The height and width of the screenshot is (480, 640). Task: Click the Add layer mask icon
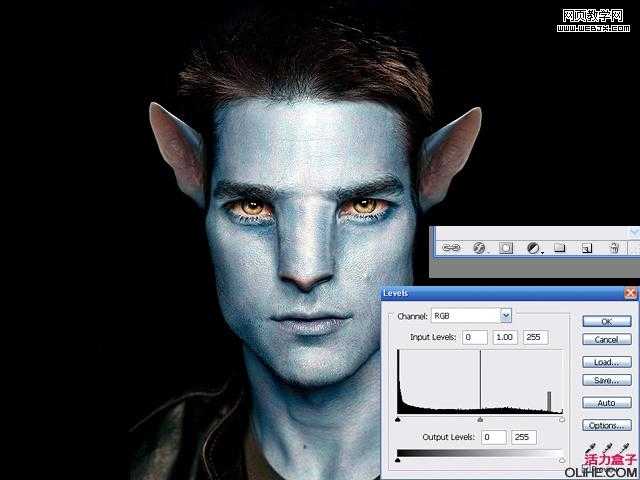[x=506, y=247]
